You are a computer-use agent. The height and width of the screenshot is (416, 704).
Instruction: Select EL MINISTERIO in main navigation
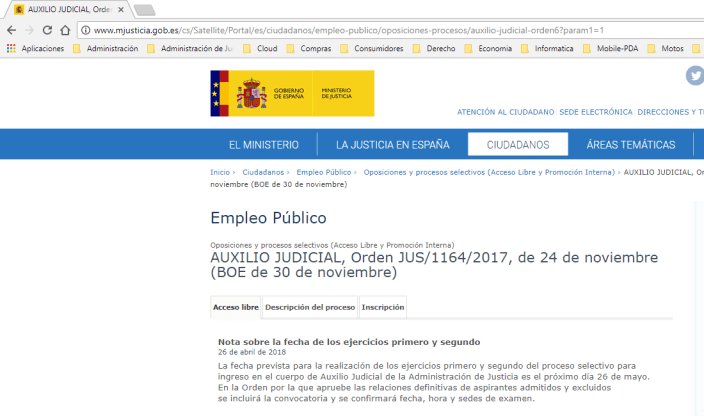(x=263, y=145)
